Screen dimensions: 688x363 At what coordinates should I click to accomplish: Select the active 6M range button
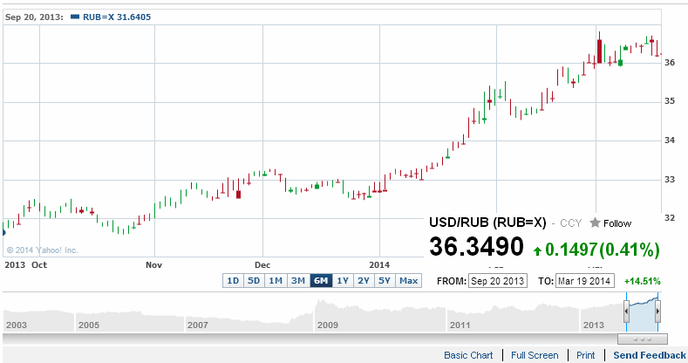click(x=321, y=280)
